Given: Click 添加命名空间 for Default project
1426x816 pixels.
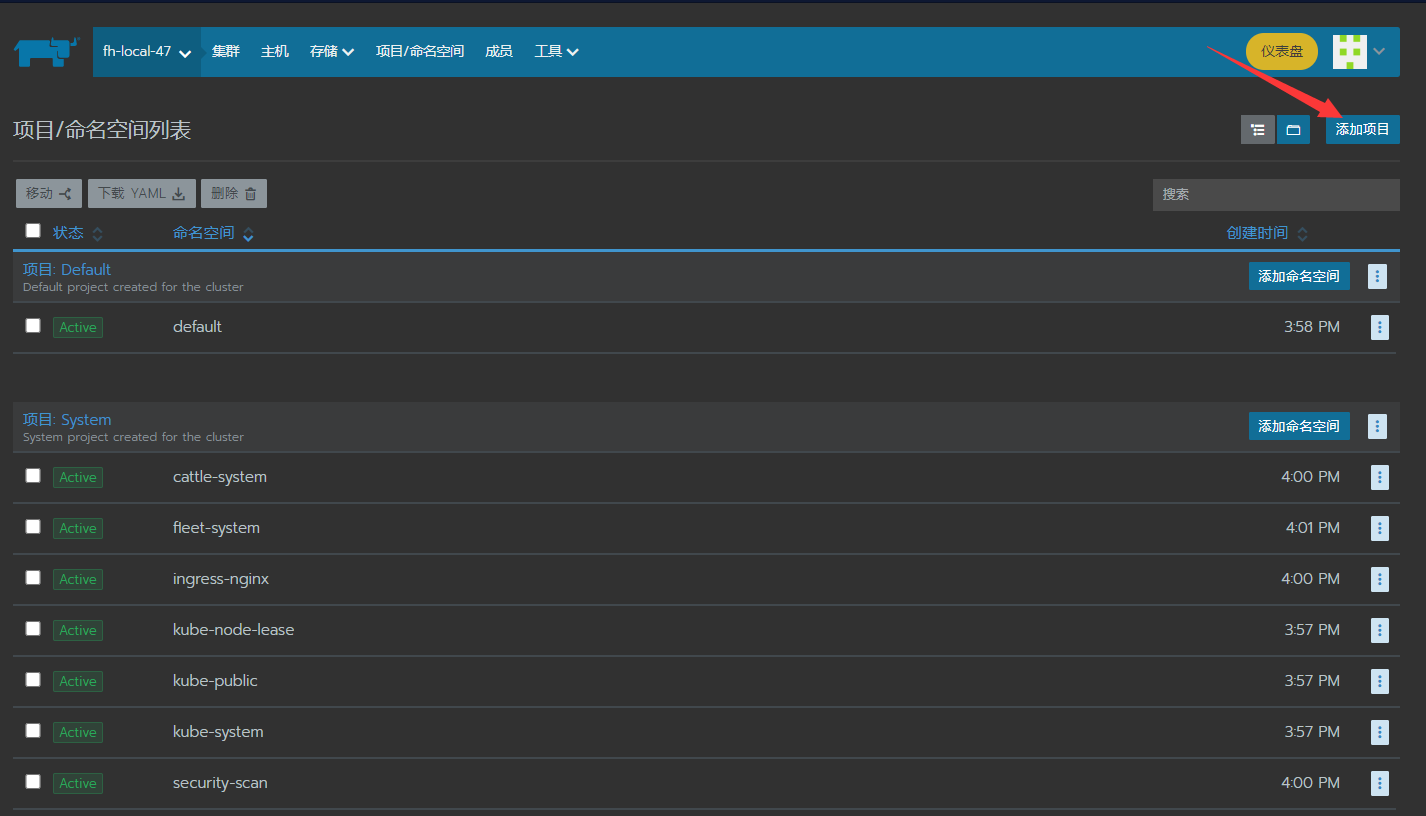Looking at the screenshot, I should tap(1299, 277).
